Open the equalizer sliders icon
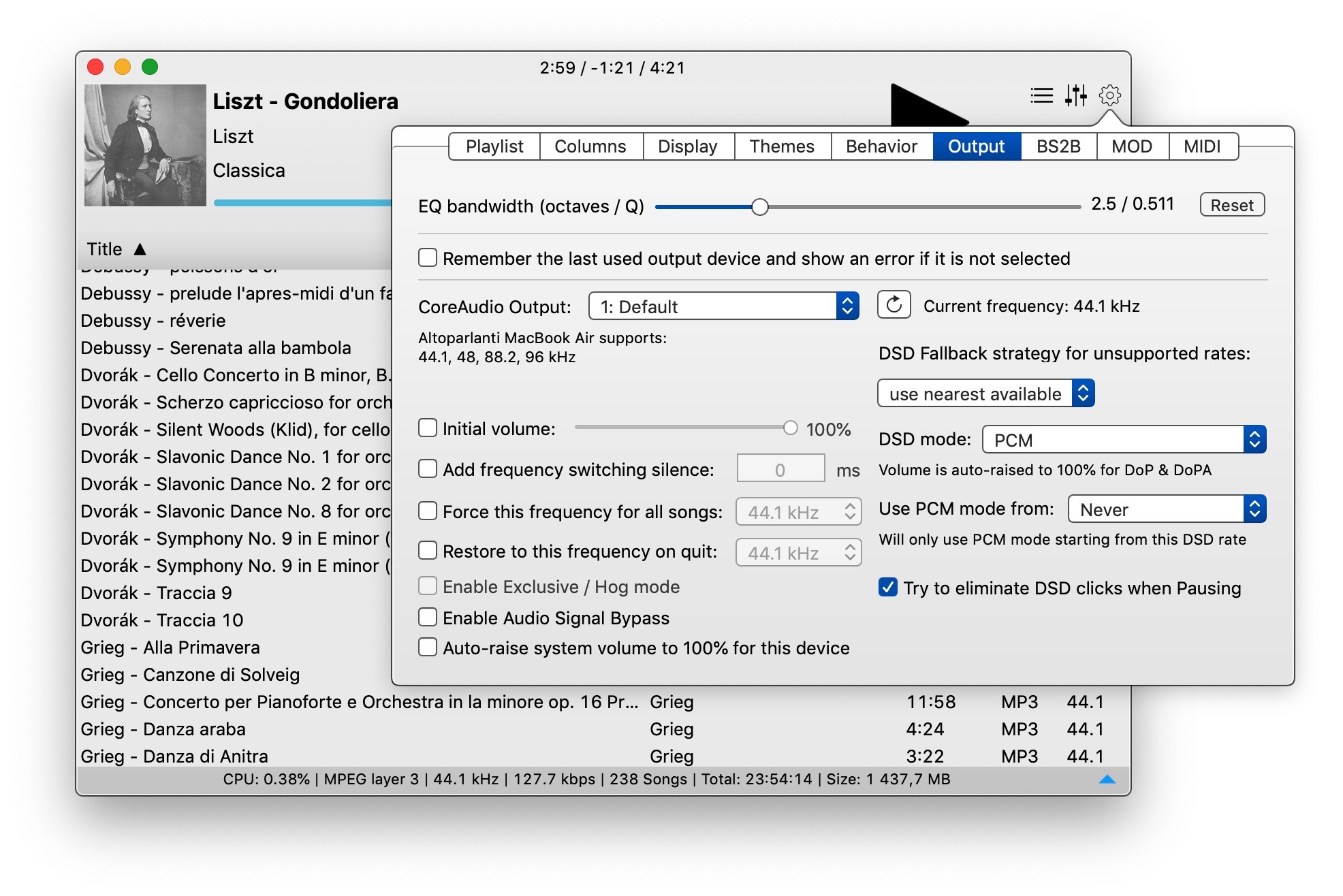The image size is (1343, 896). tap(1076, 95)
